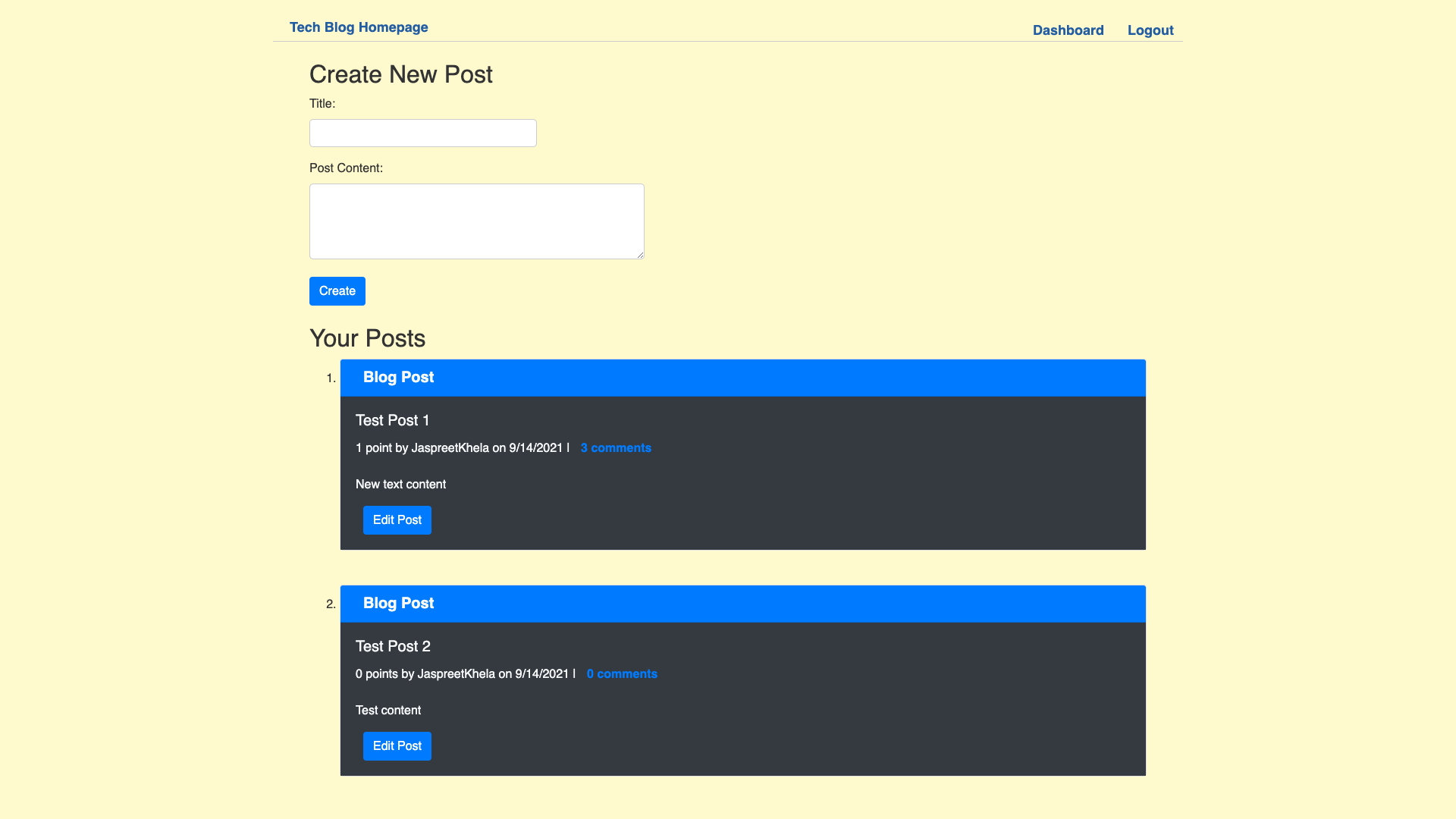Screen dimensions: 1456x819
Task: Click Edit Post under Test Post 1
Action: (x=397, y=520)
